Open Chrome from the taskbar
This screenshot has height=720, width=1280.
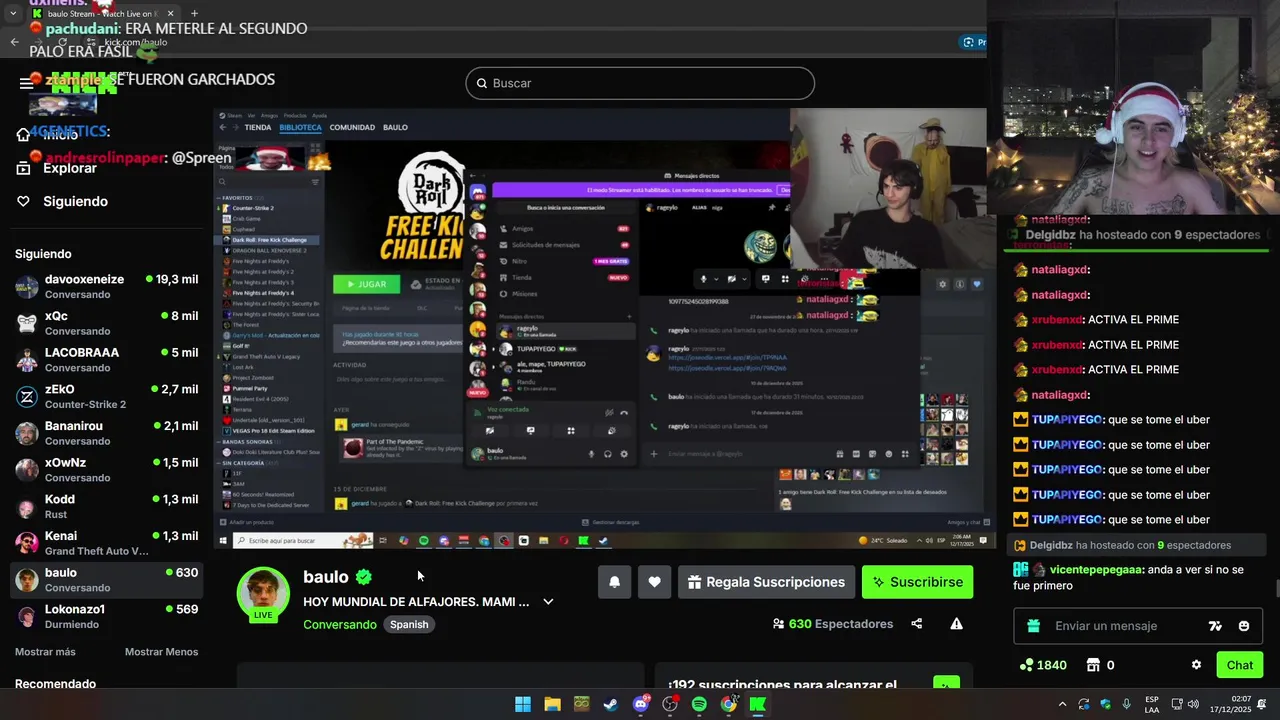[729, 704]
